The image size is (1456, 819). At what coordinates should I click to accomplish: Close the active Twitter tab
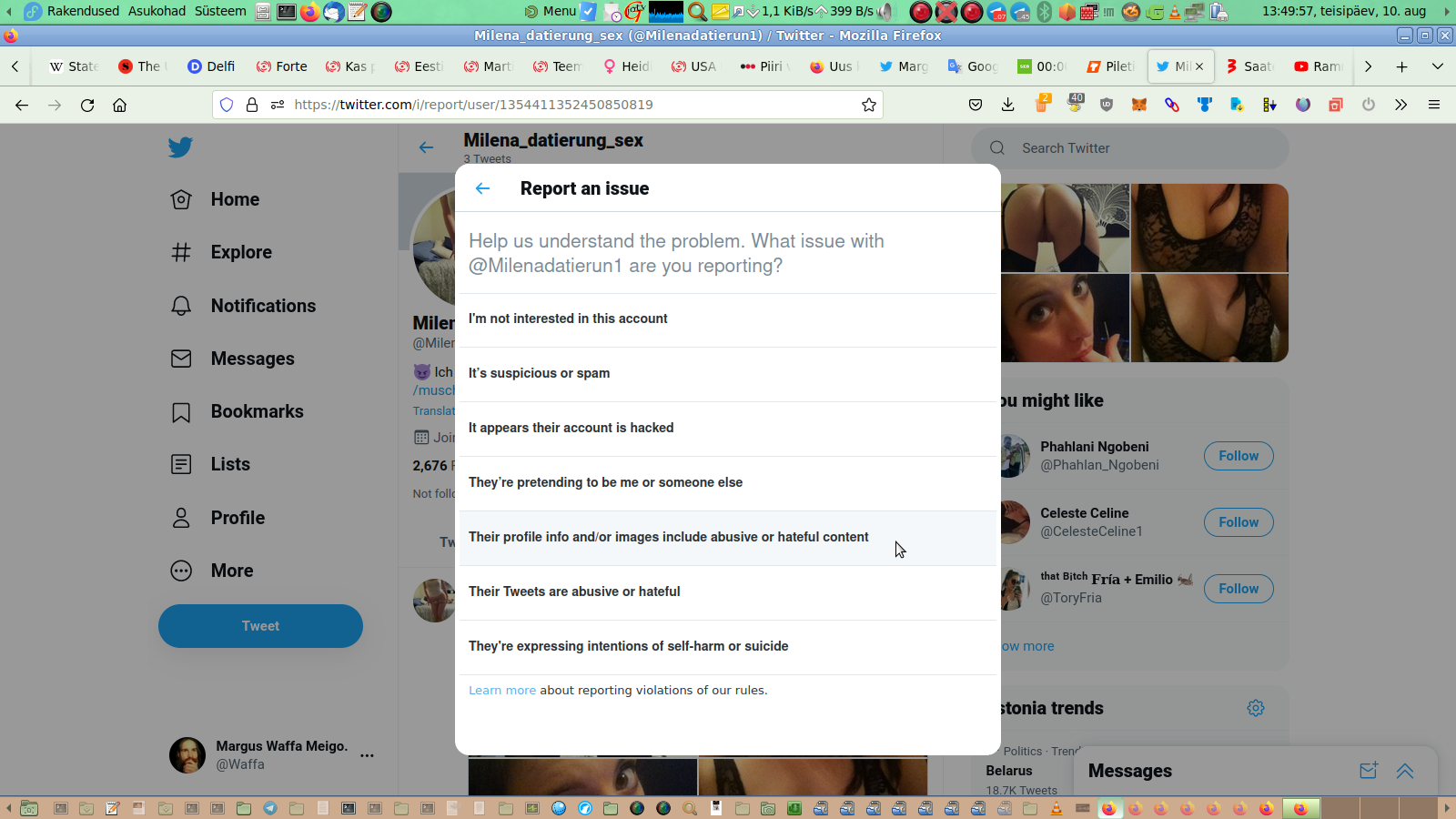[1199, 66]
